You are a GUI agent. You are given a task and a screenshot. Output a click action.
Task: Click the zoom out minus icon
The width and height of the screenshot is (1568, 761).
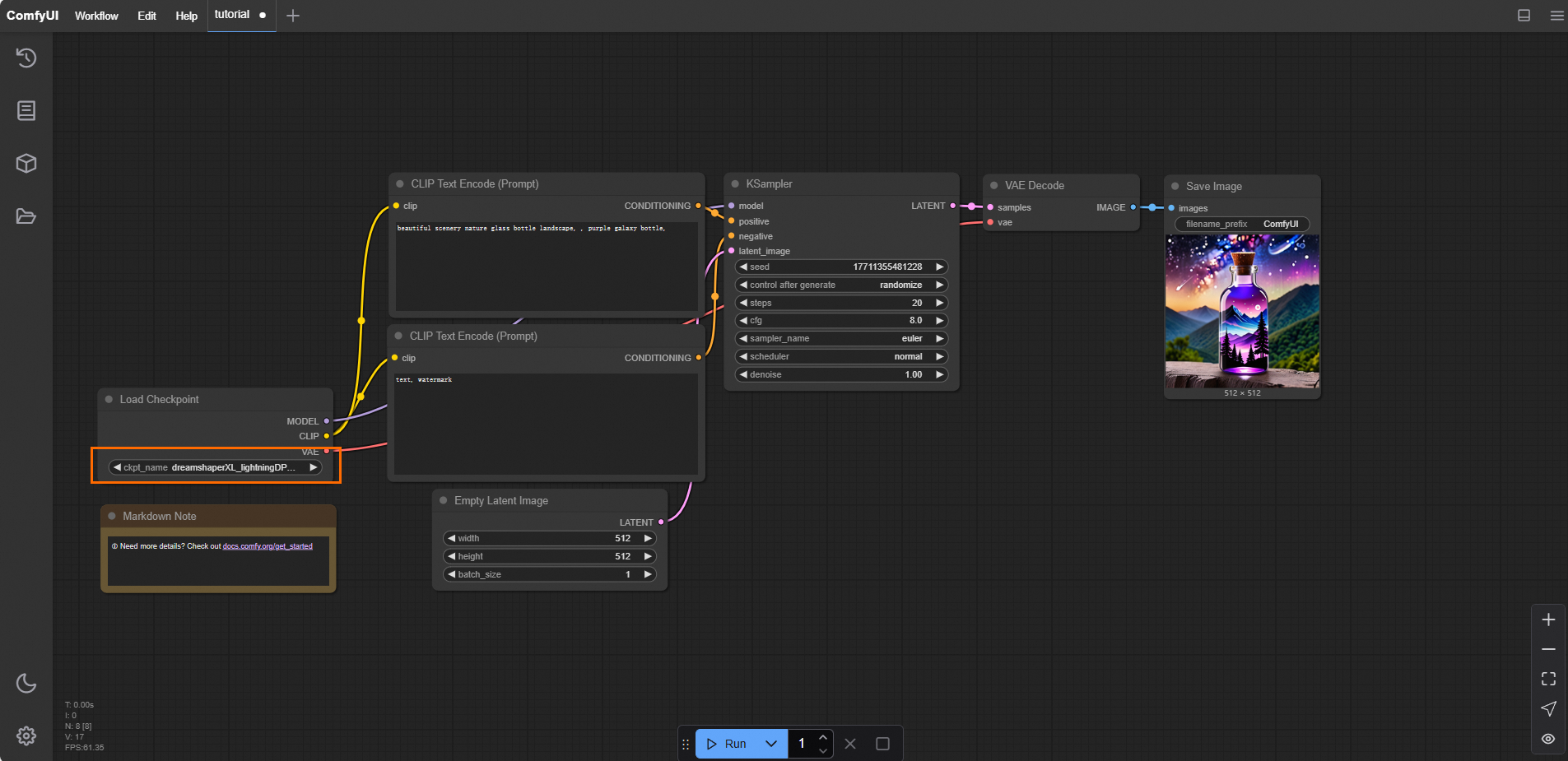point(1548,649)
